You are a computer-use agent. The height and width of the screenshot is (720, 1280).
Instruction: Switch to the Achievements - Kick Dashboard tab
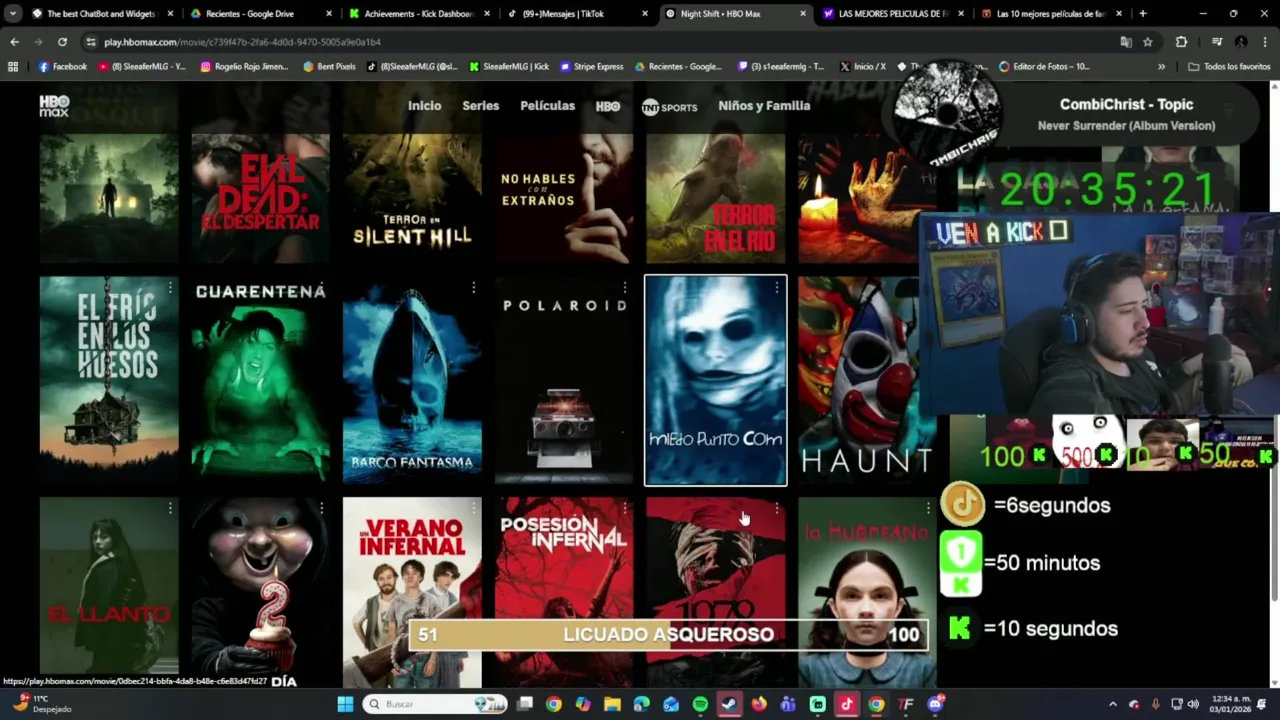click(418, 14)
